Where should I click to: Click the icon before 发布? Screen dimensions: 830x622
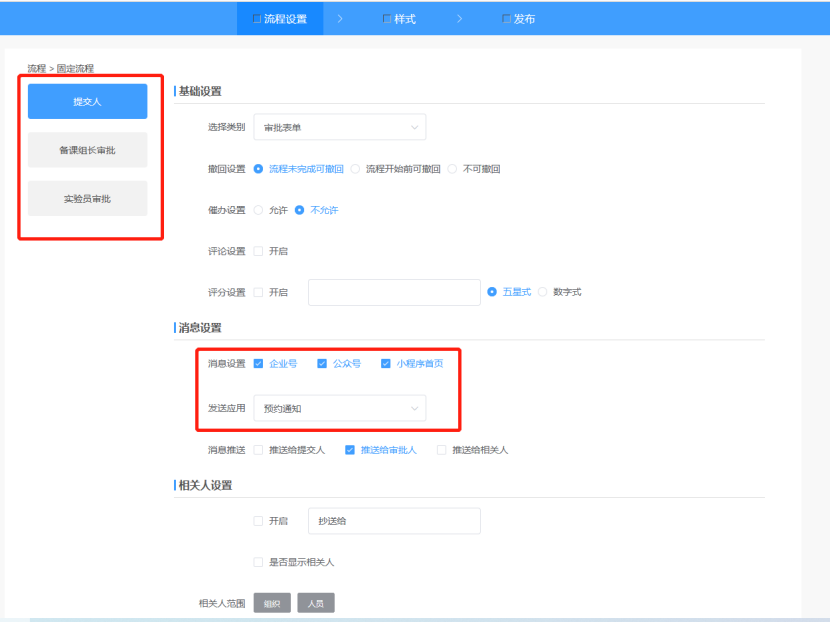click(506, 19)
